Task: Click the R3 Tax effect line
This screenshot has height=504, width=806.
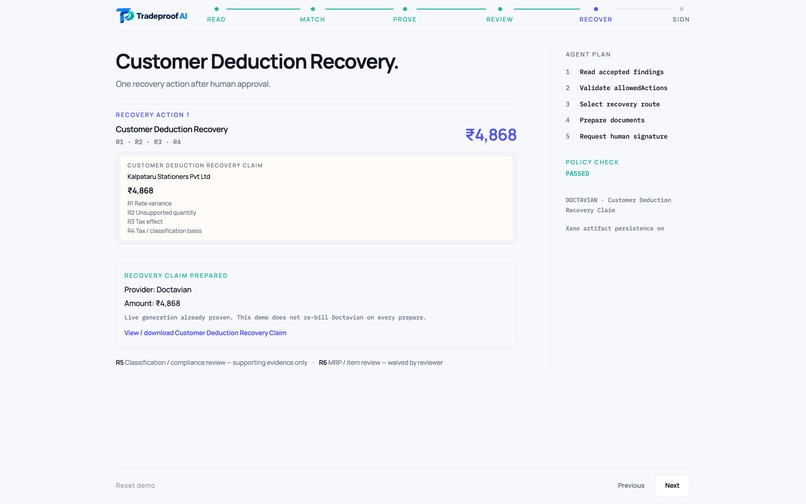Action: tap(145, 222)
